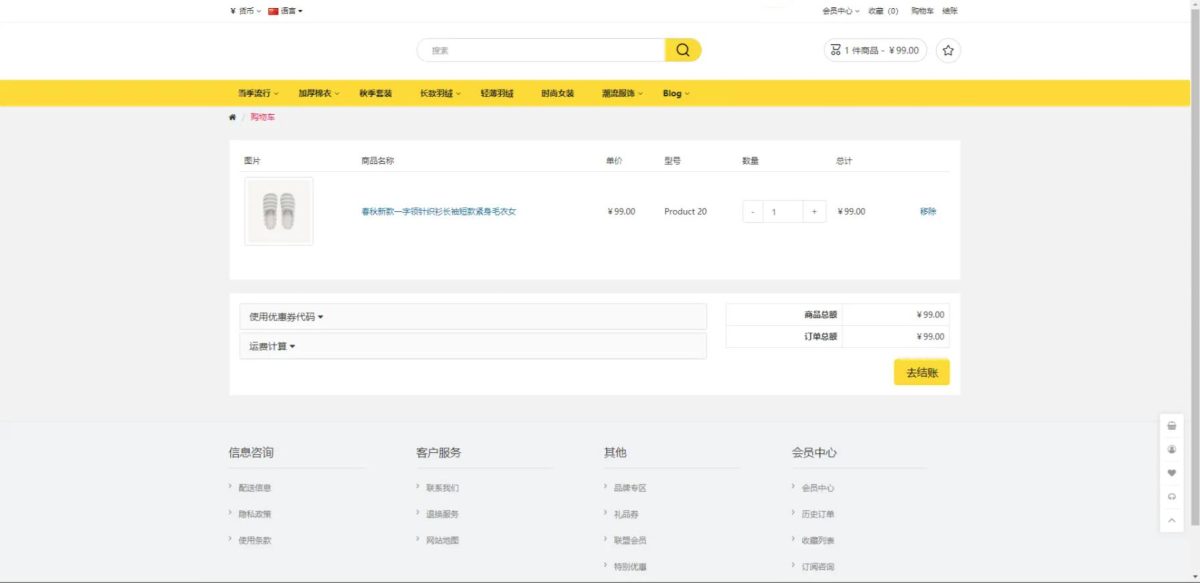The height and width of the screenshot is (583, 1200).
Task: Expand the 会员中心 header dropdown
Action: tap(841, 11)
